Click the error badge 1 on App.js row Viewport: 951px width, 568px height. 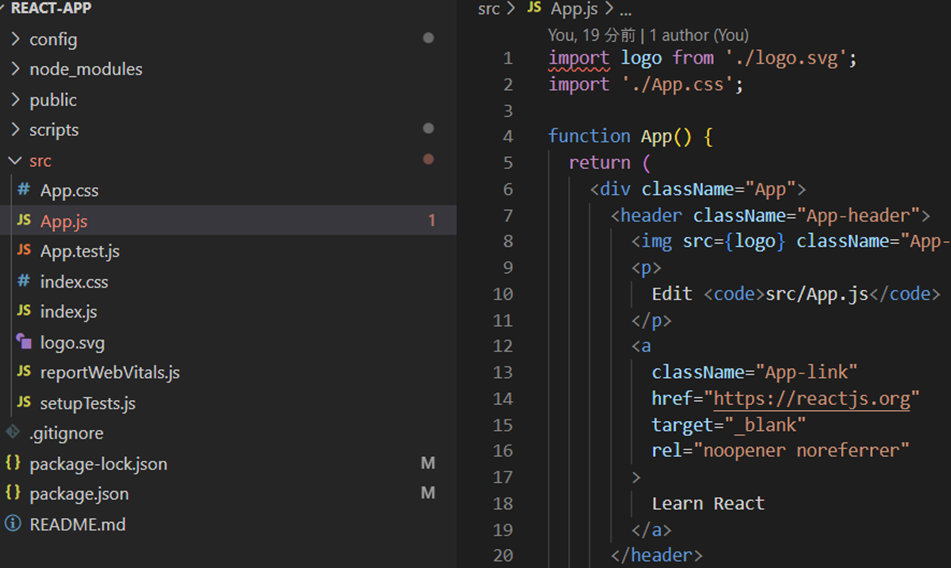pyautogui.click(x=432, y=220)
